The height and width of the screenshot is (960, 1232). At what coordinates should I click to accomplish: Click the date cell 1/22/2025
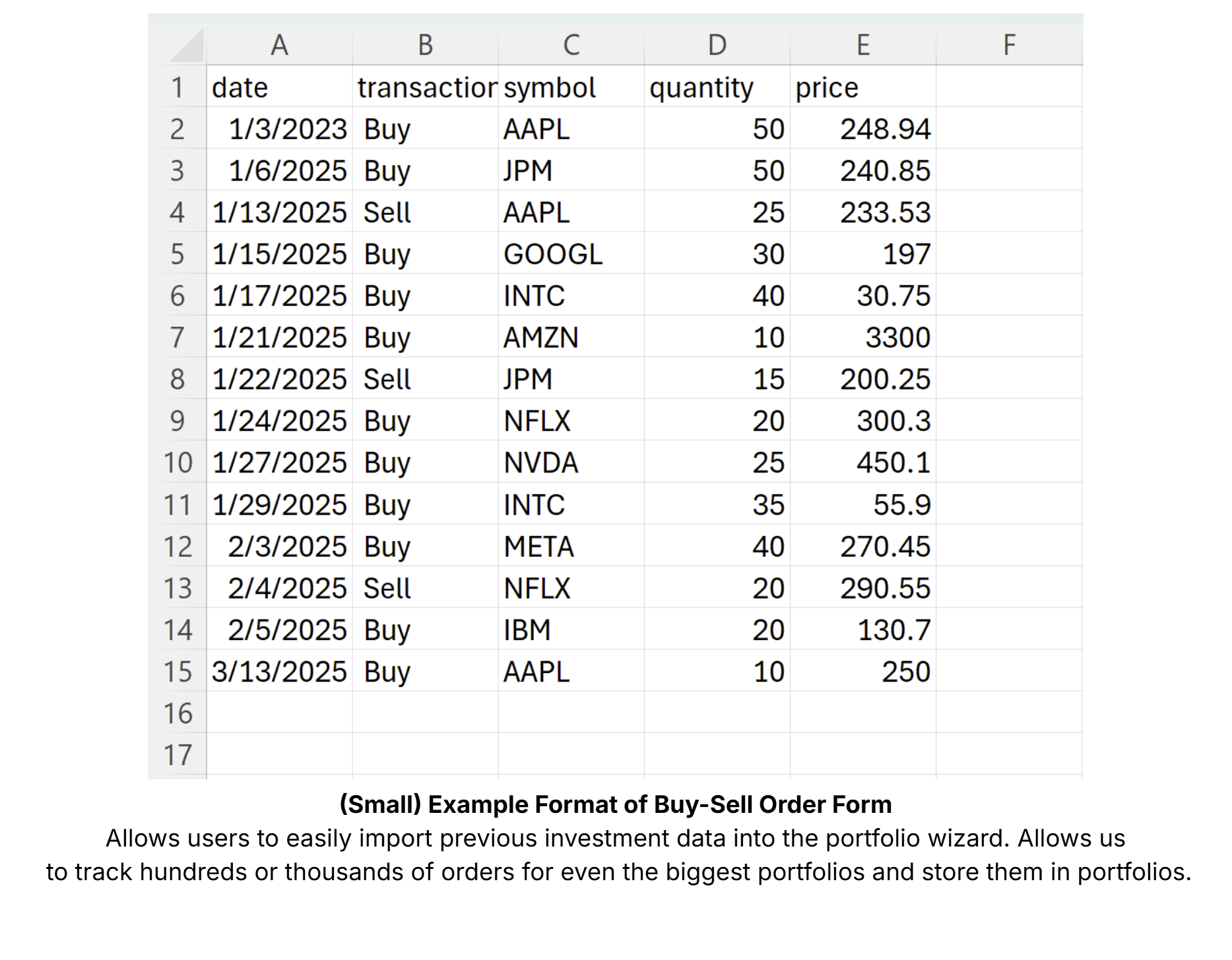279,379
